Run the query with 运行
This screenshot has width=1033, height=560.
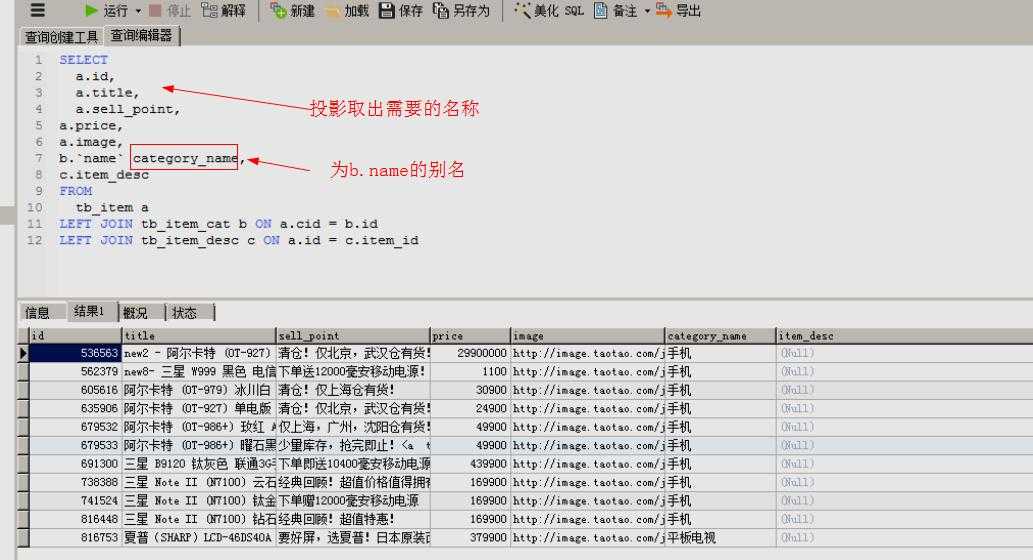[106, 11]
